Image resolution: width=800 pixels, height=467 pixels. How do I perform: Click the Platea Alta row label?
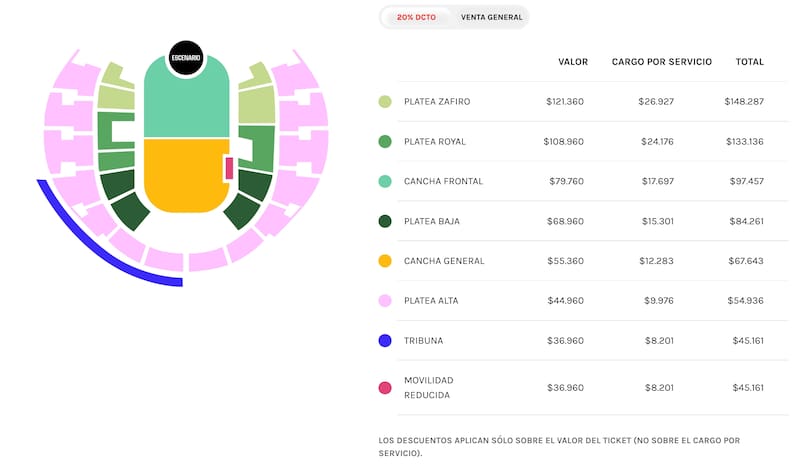pos(431,301)
